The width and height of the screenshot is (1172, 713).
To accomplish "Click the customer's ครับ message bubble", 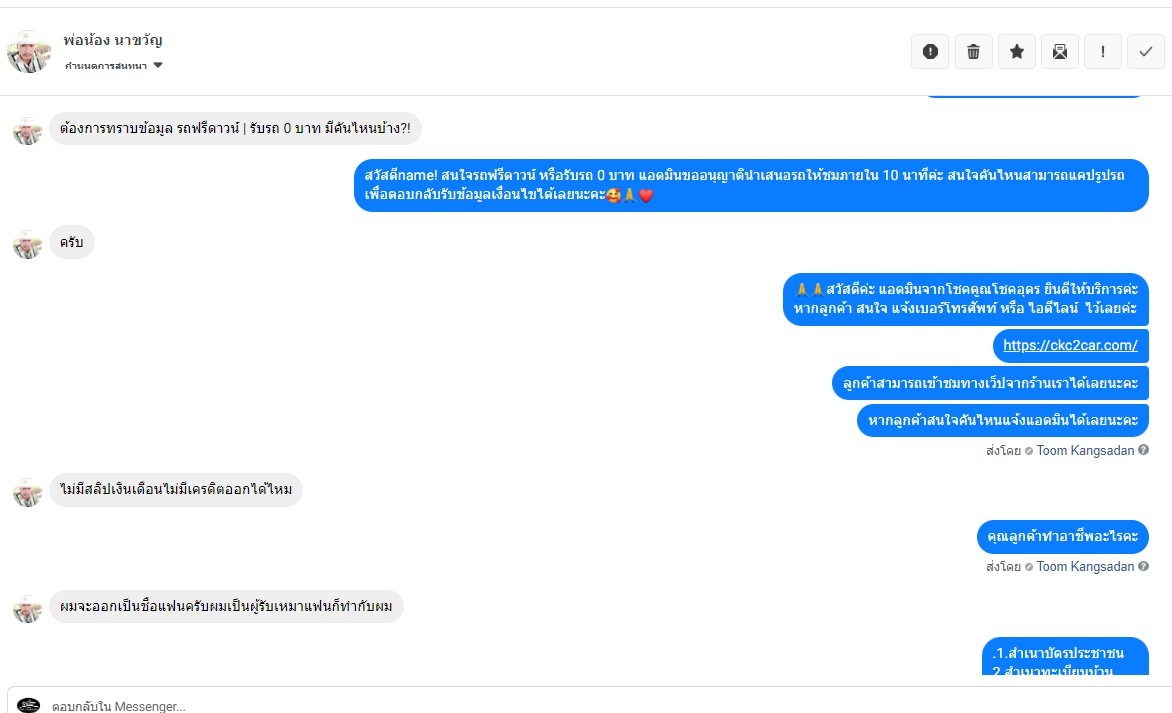I will 72,243.
